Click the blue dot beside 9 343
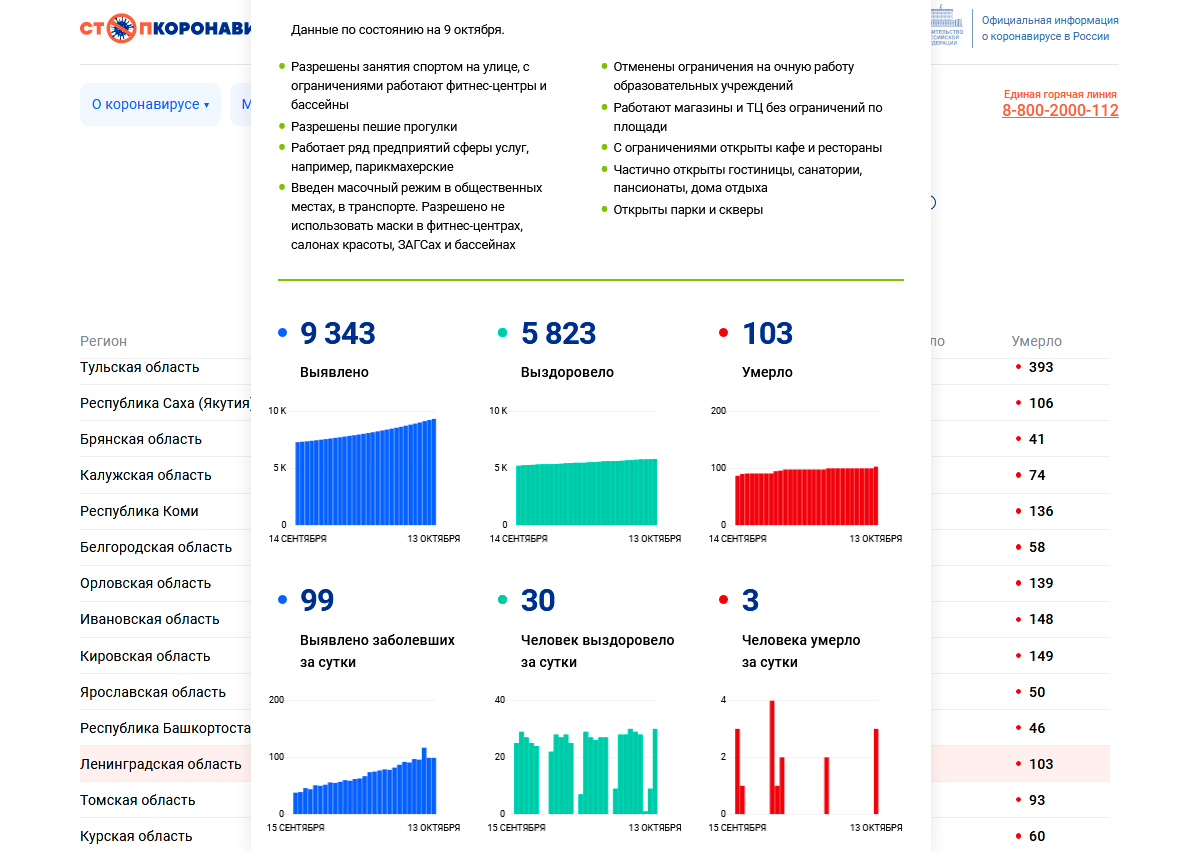 pos(283,334)
